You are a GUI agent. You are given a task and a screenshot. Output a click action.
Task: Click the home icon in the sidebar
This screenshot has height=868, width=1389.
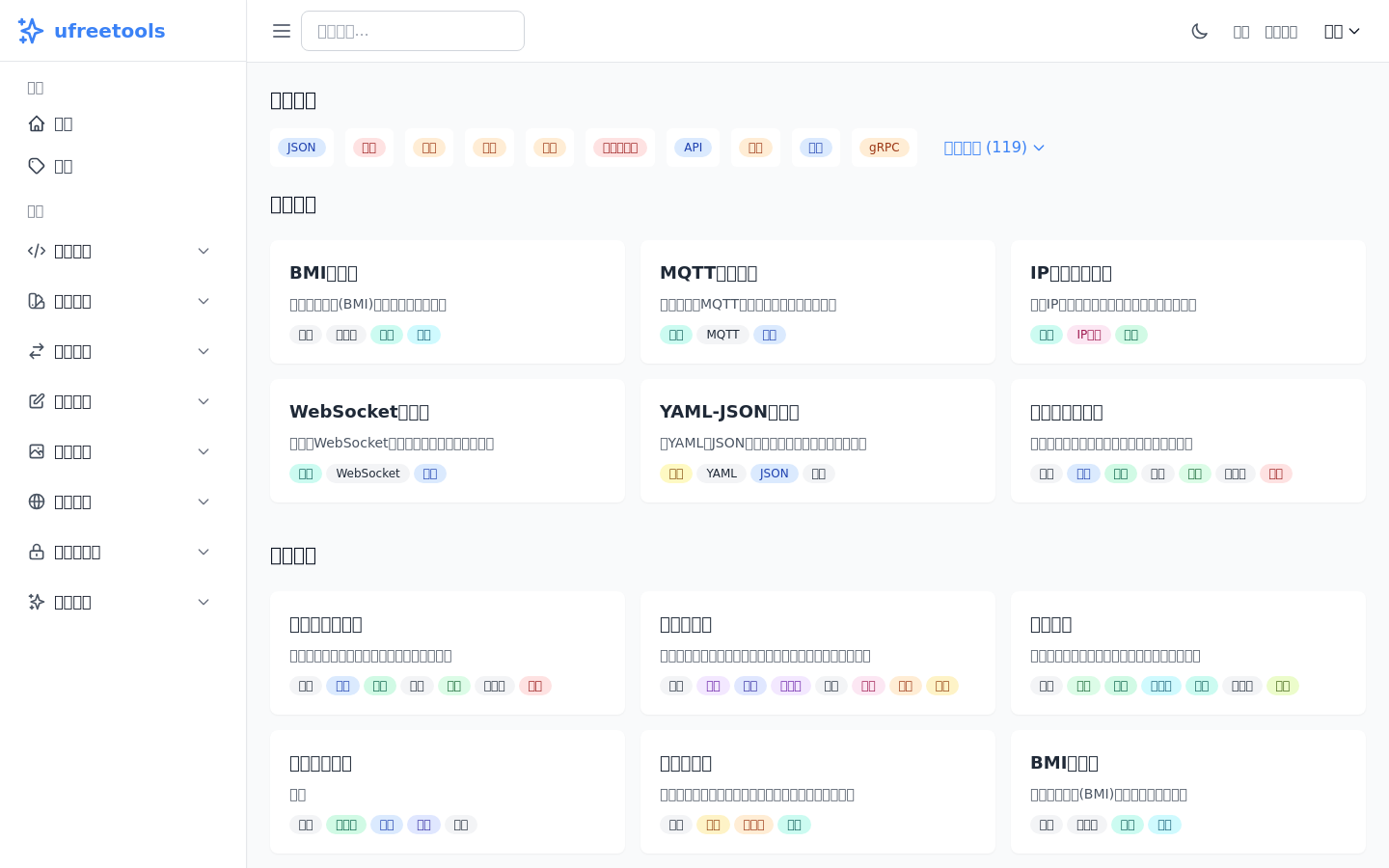(37, 123)
